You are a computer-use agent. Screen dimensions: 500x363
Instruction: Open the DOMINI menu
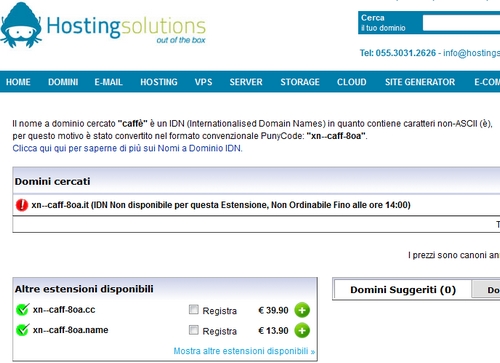63,82
